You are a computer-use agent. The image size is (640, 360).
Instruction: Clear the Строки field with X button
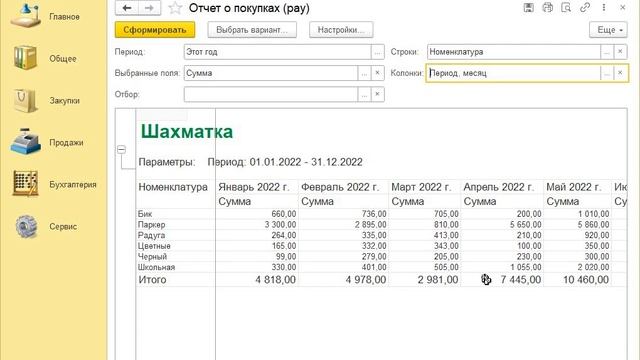(620, 52)
